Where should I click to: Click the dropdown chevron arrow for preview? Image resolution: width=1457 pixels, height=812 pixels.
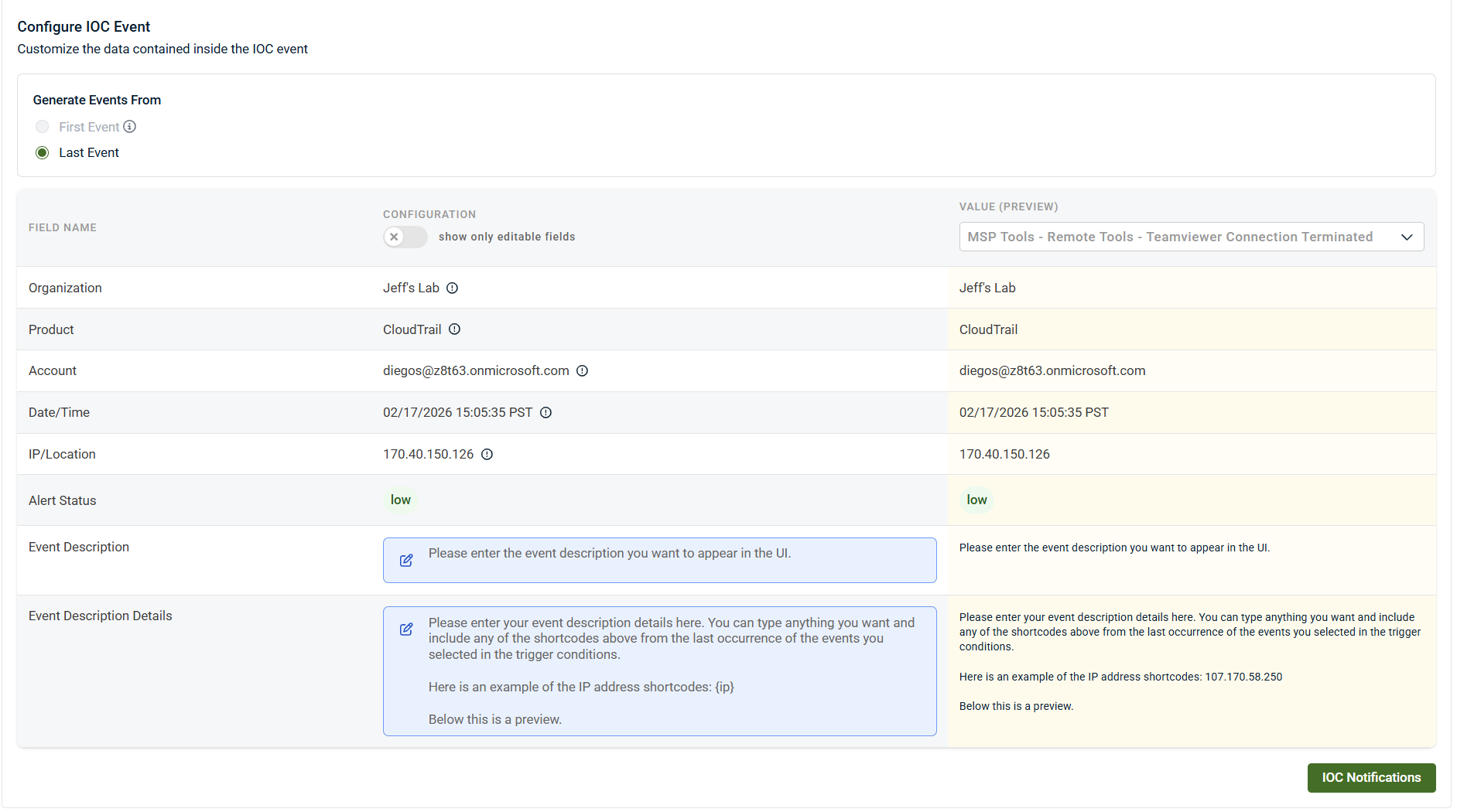1407,237
